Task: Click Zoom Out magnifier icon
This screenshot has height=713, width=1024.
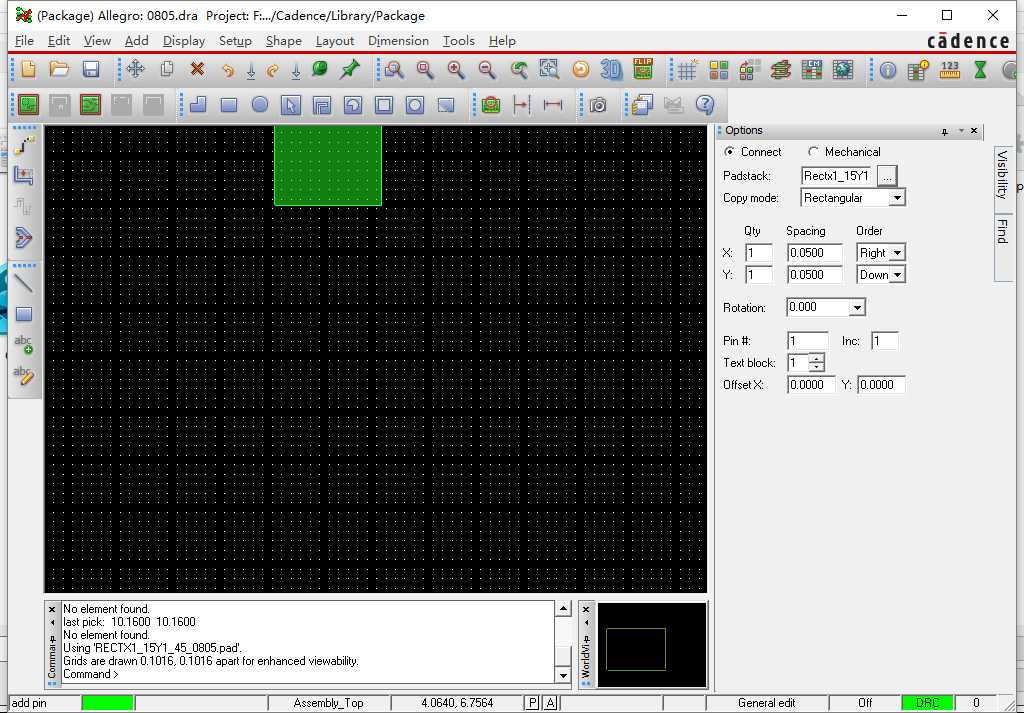Action: click(487, 69)
